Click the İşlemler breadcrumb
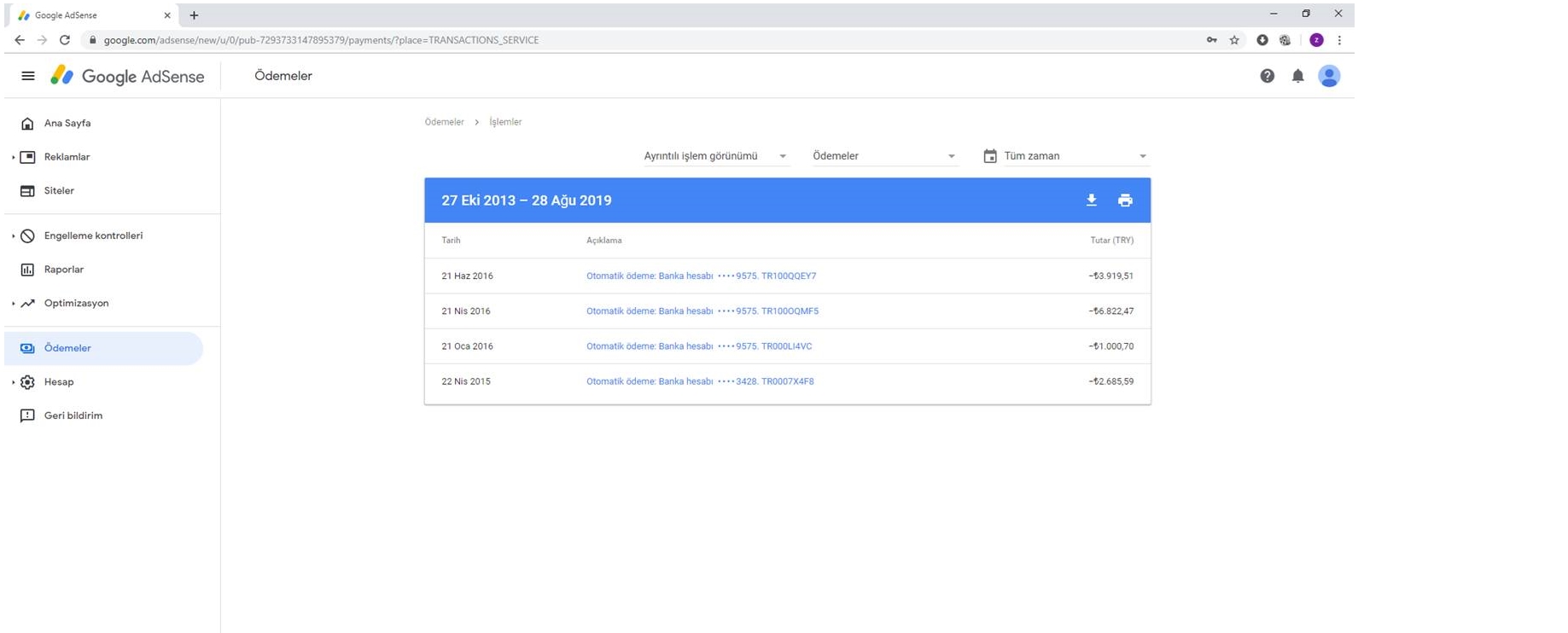Viewport: 1568px width, 633px height. click(x=505, y=122)
